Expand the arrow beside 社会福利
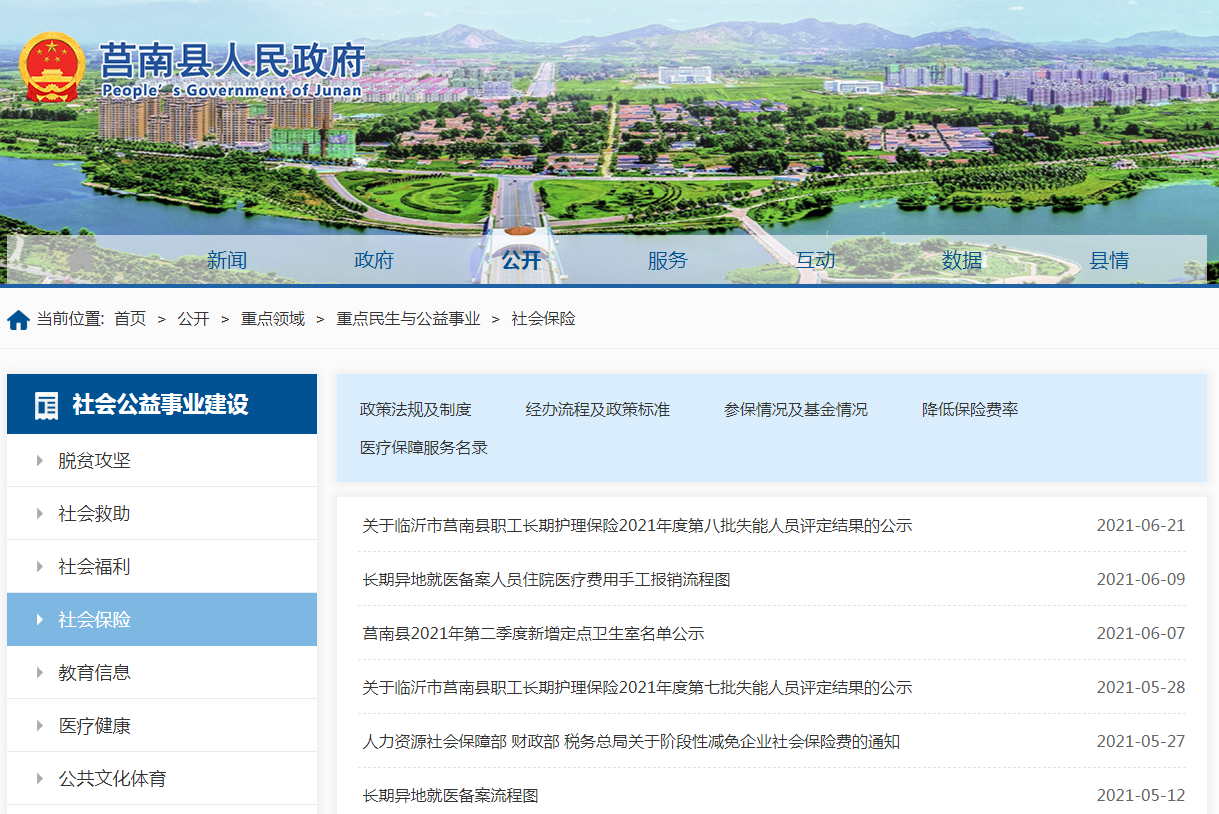This screenshot has width=1219, height=814. click(x=40, y=567)
